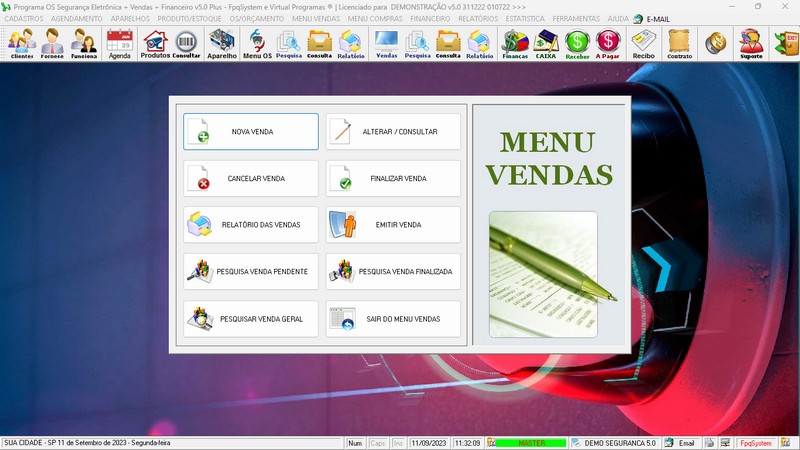
Task: Click the red FpqSystem status bar link
Action: click(x=756, y=443)
